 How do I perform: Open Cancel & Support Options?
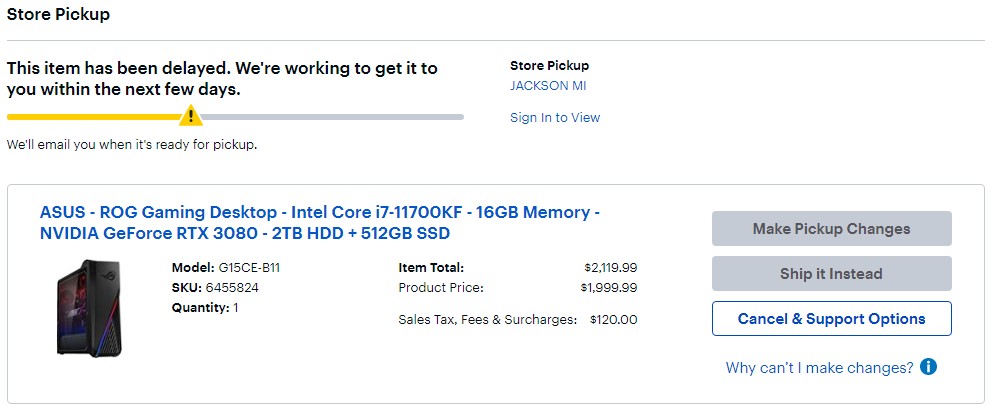pyautogui.click(x=831, y=319)
